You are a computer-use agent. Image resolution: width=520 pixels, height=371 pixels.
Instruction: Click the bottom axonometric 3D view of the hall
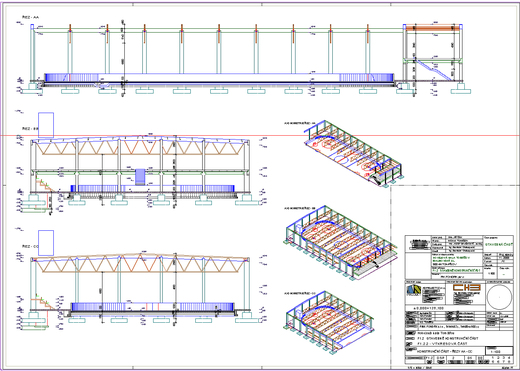pyautogui.click(x=330, y=323)
